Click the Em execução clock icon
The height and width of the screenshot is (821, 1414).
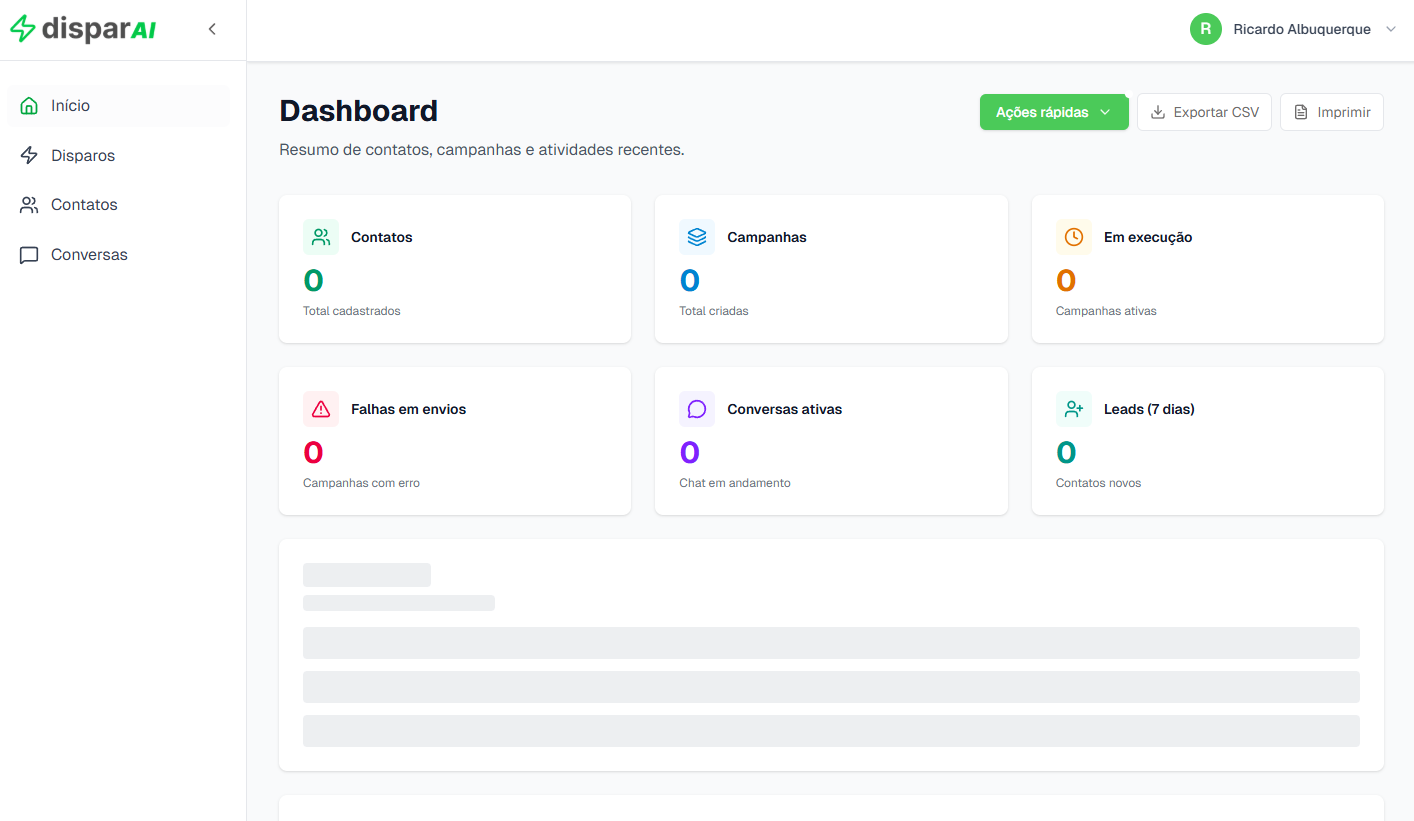coord(1073,237)
